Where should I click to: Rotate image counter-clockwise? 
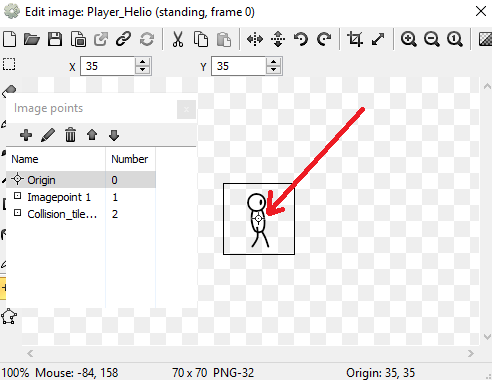point(301,39)
